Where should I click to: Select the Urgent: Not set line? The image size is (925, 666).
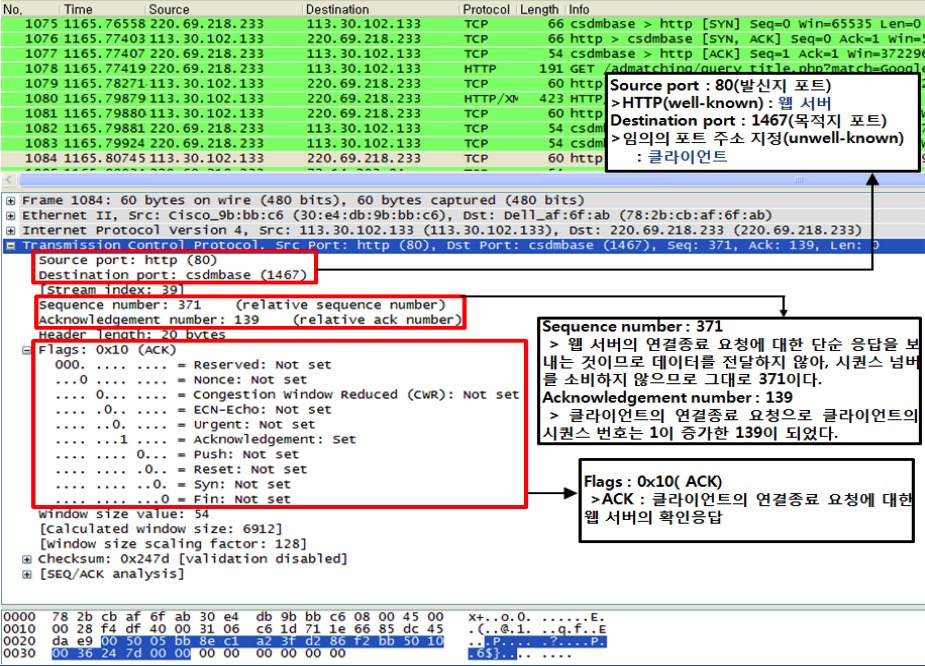coord(185,425)
